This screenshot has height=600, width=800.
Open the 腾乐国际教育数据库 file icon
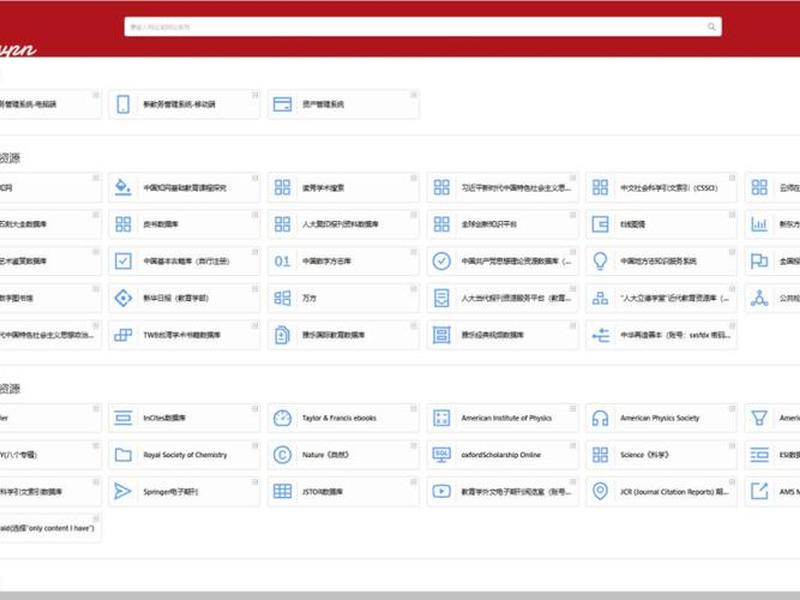(282, 335)
